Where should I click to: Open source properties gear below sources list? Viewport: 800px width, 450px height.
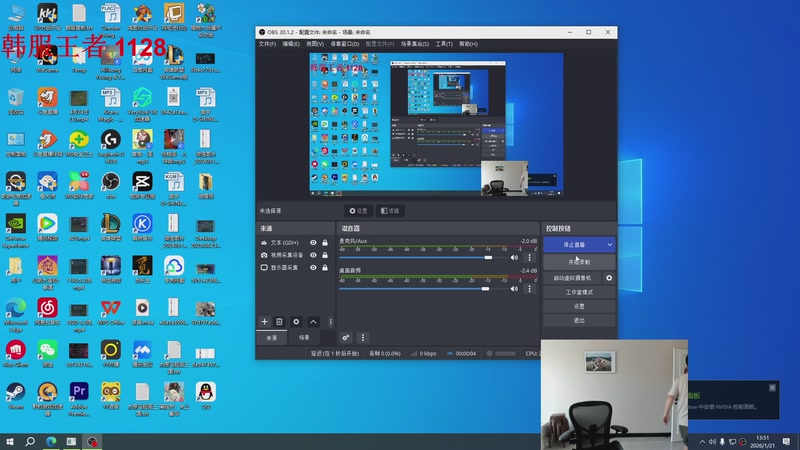tap(296, 321)
